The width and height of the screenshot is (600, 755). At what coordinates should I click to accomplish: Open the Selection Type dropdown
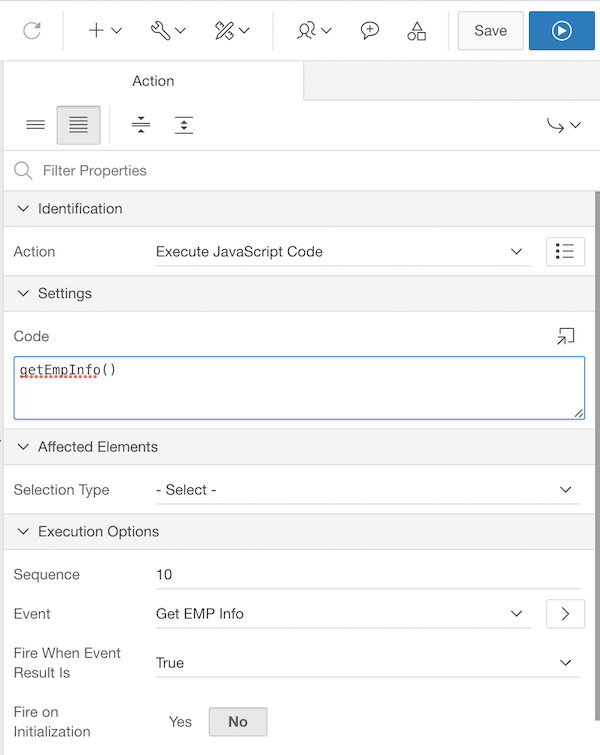tap(365, 490)
